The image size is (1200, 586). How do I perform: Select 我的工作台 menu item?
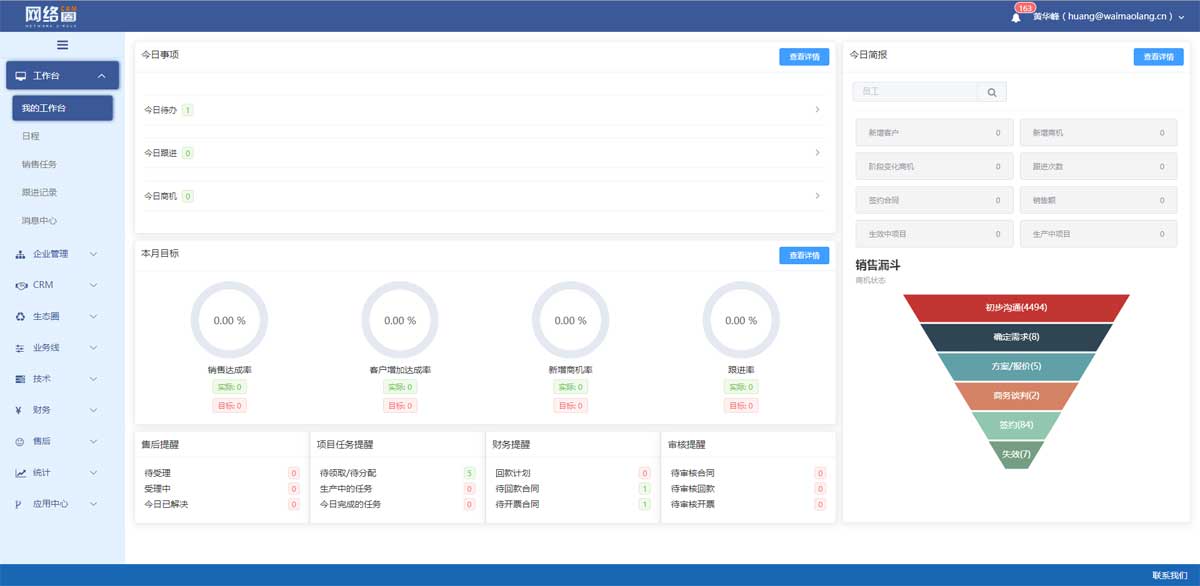[63, 108]
